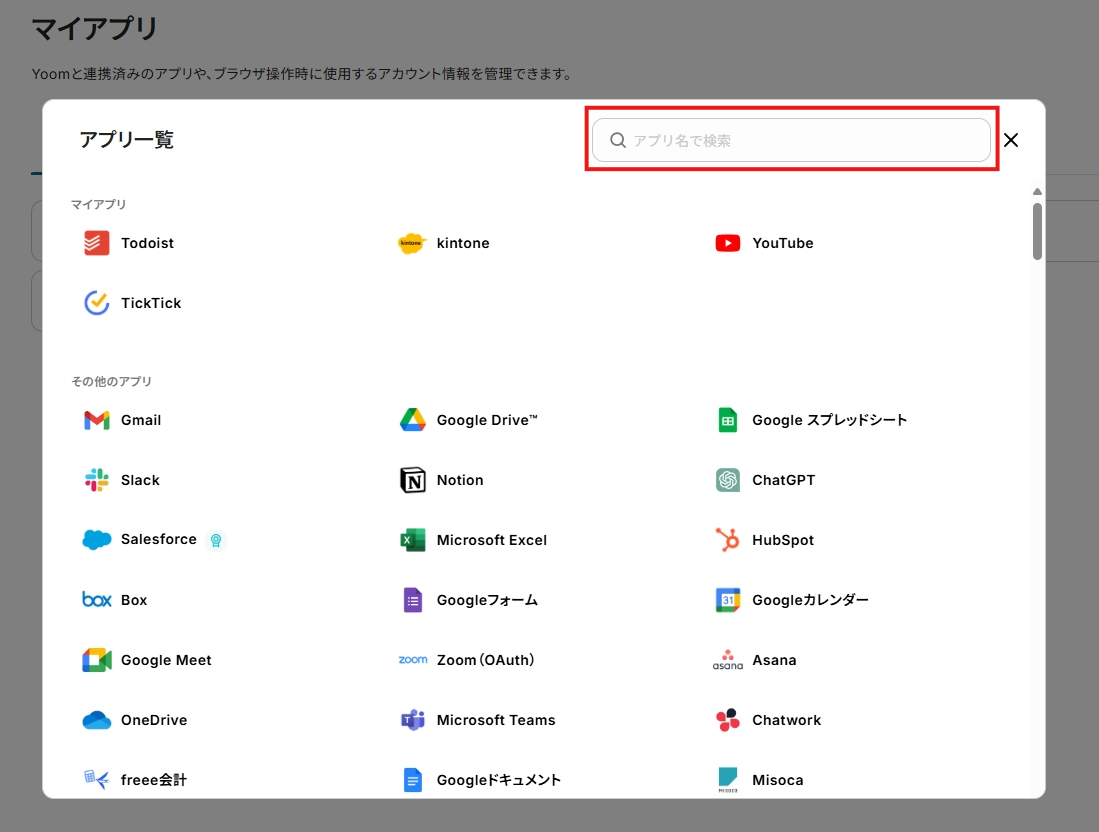Choose the Zoom (OAuth) app entry
1099x832 pixels.
coord(485,660)
